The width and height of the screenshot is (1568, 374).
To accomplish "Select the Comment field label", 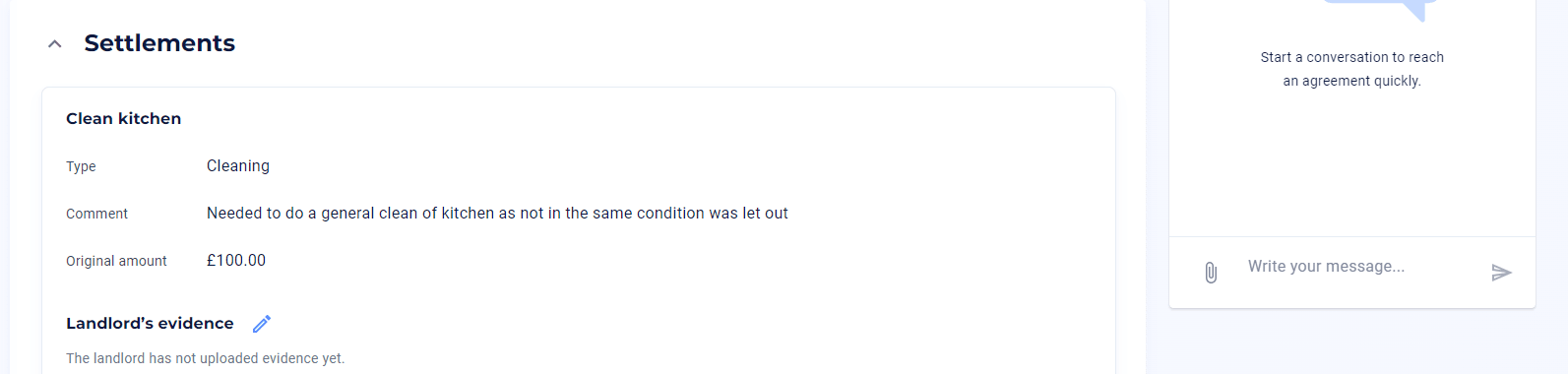I will point(96,214).
